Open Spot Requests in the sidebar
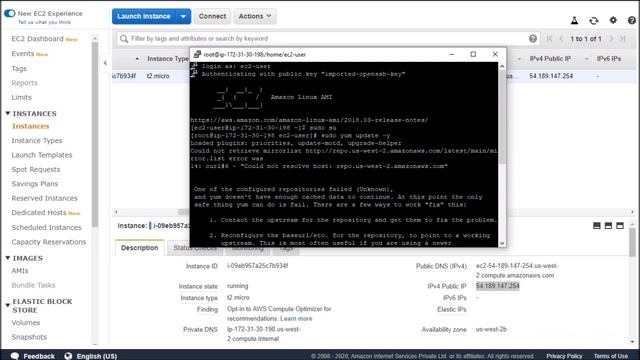Image resolution: width=640 pixels, height=360 pixels. [36, 169]
